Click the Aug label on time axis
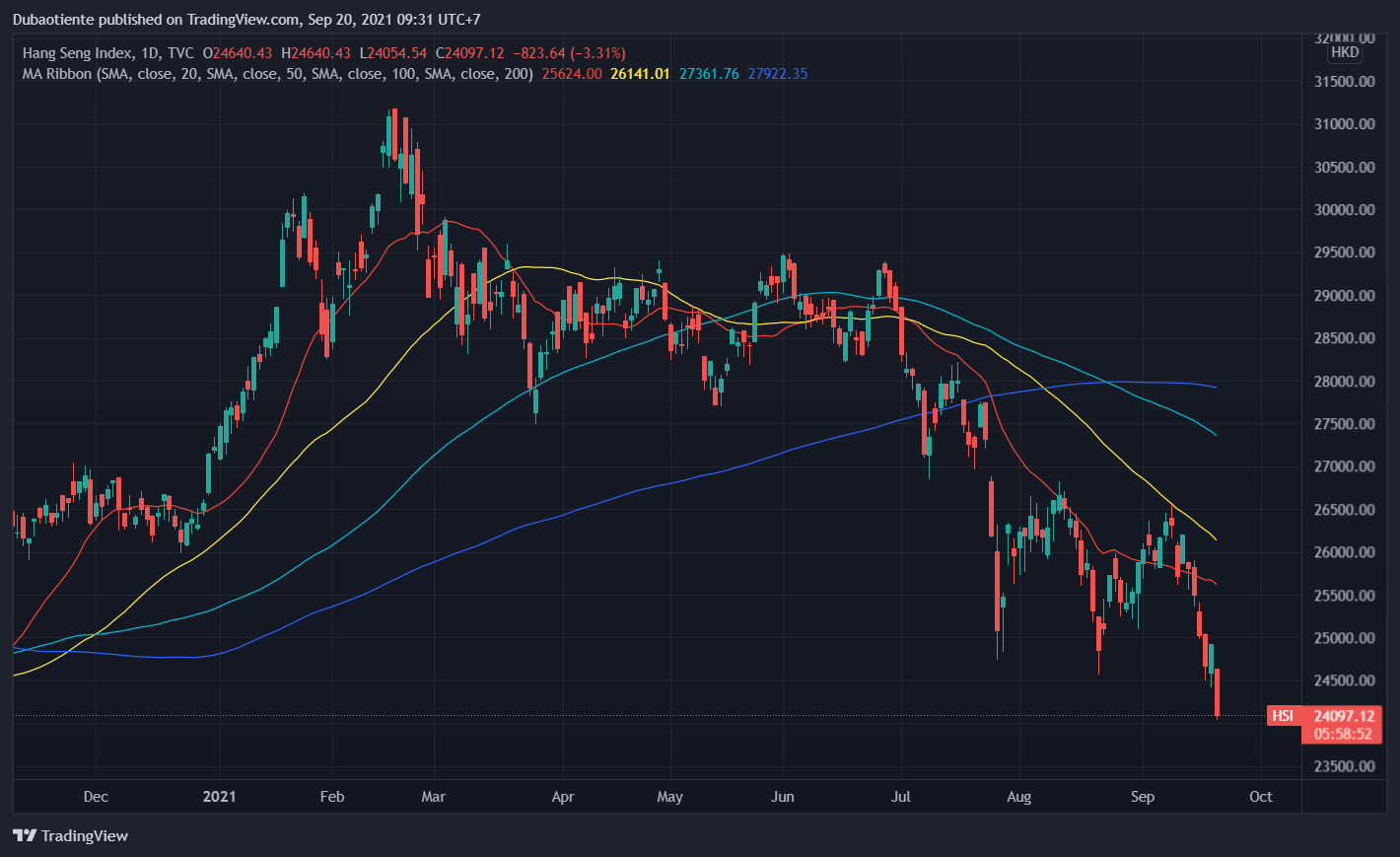1400x857 pixels. tap(1019, 797)
